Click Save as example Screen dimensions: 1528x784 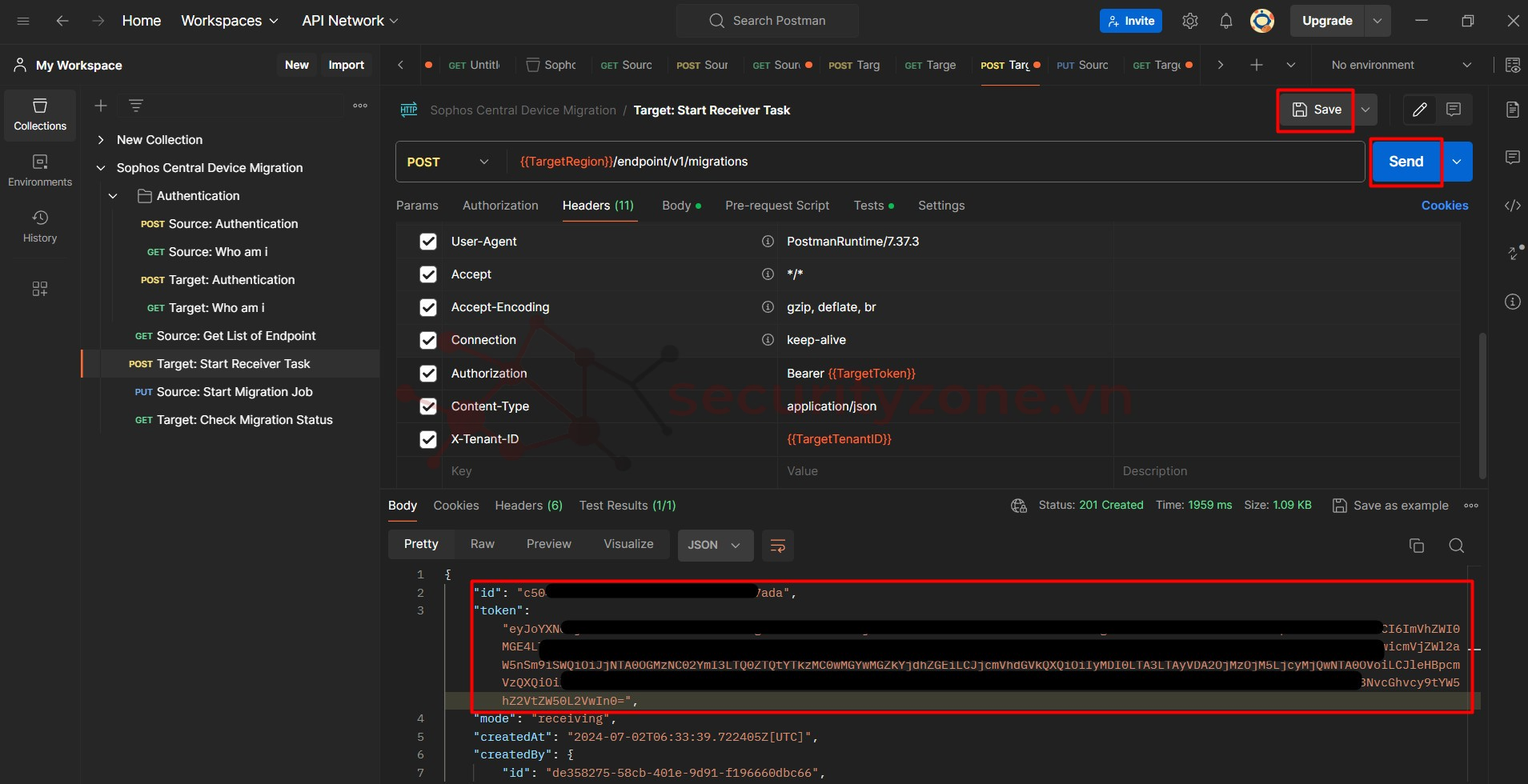1390,506
